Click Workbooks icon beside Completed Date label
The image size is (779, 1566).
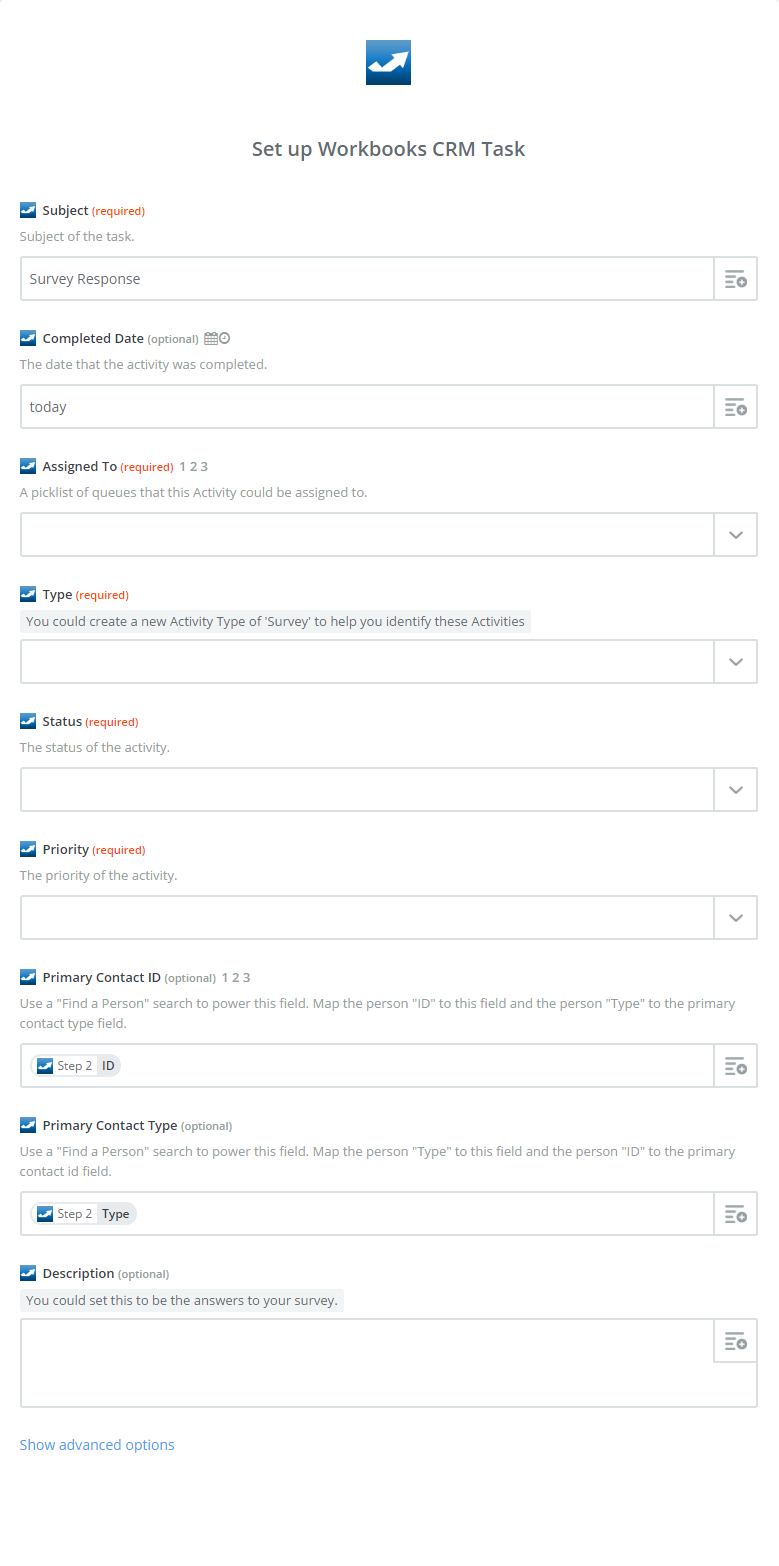28,339
